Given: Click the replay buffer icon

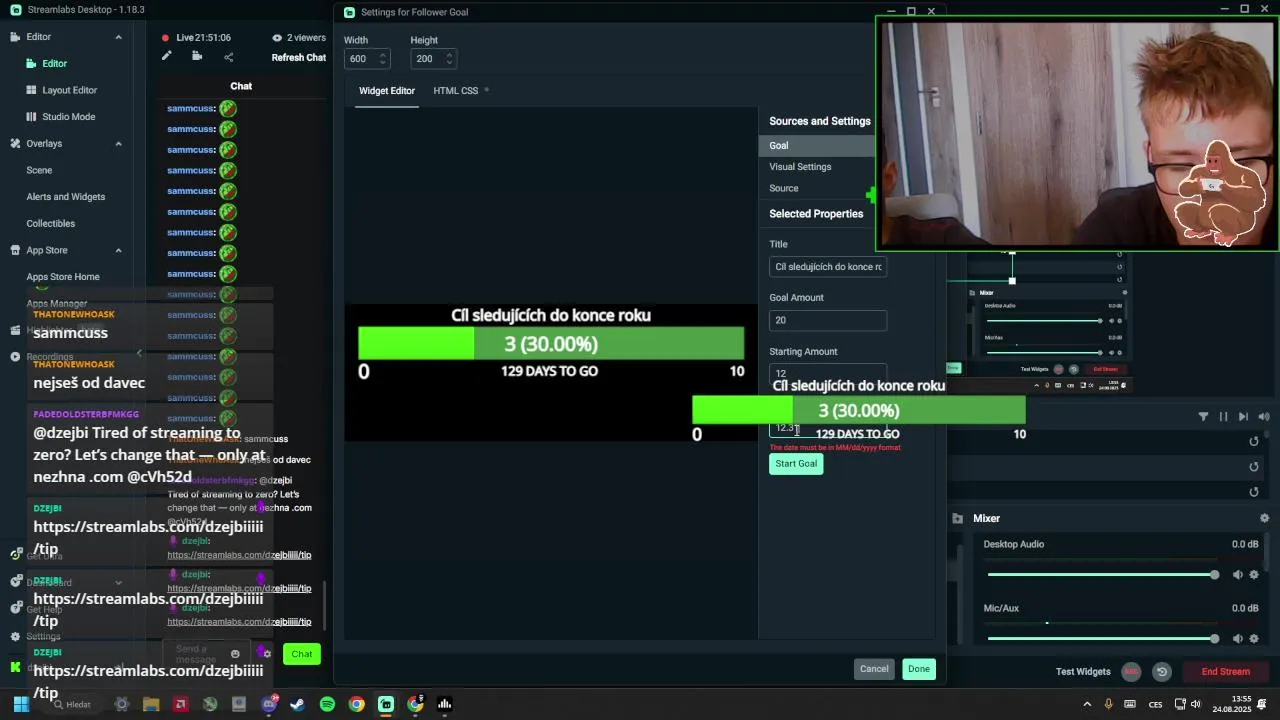Looking at the screenshot, I should pyautogui.click(x=1161, y=672).
